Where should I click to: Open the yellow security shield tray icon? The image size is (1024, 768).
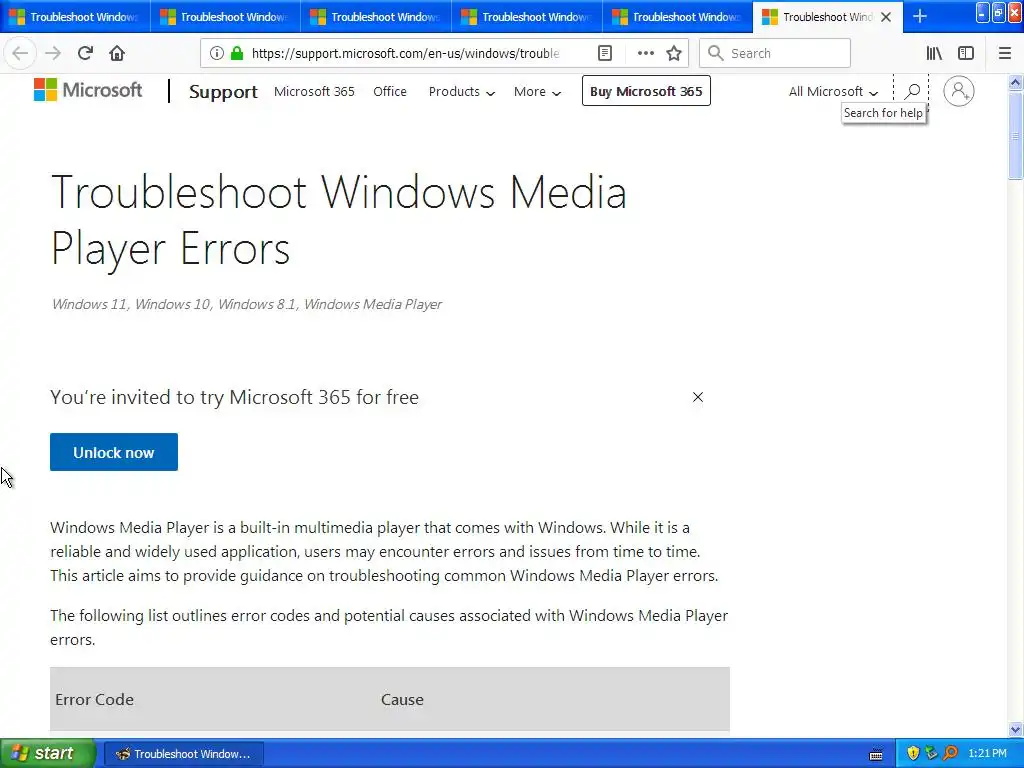point(913,753)
